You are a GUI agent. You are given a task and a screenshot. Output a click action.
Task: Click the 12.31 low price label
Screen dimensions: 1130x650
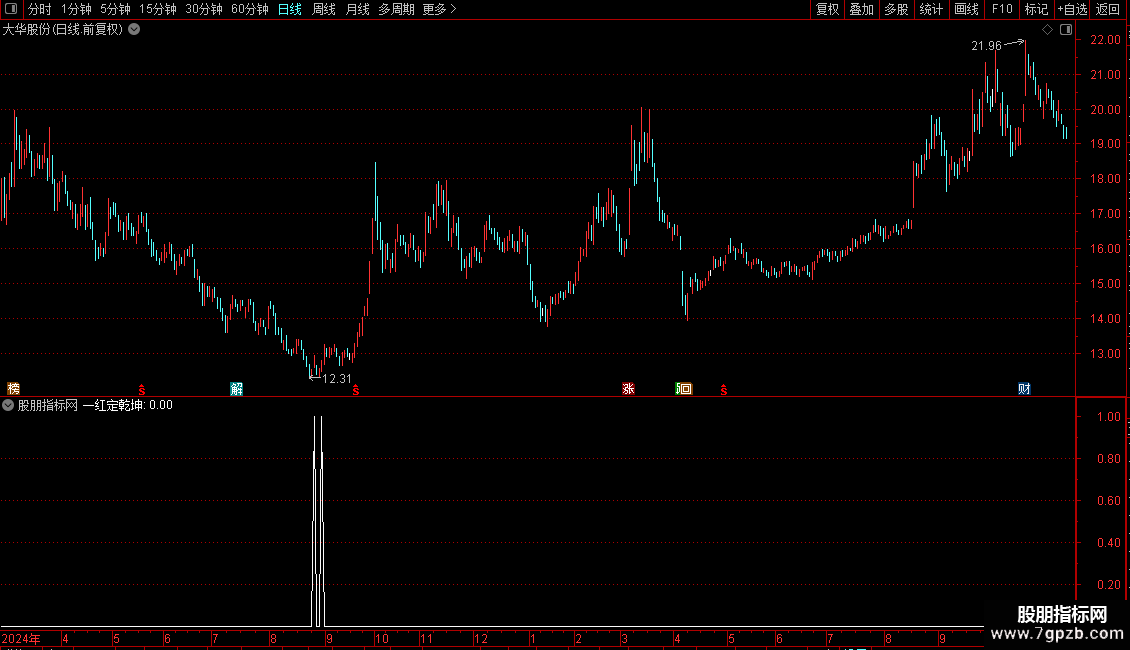(x=337, y=379)
